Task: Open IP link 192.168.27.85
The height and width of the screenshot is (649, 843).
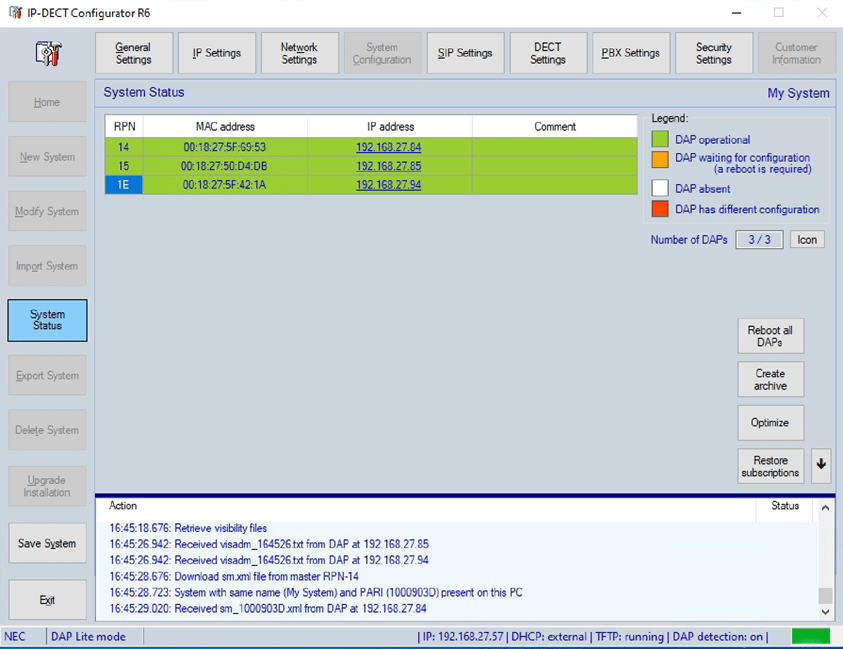Action: 389,166
